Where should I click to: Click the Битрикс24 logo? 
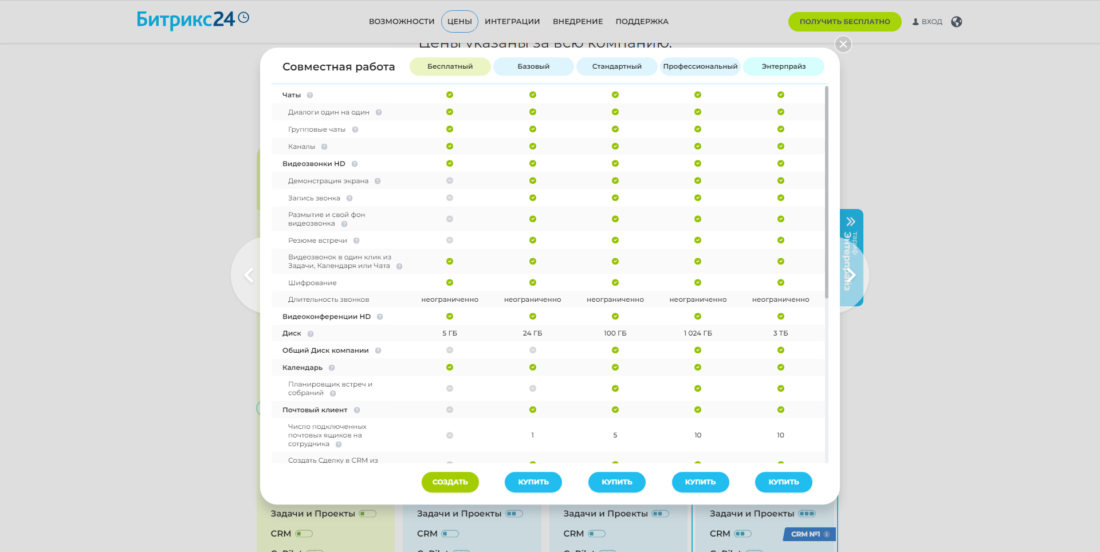click(193, 20)
